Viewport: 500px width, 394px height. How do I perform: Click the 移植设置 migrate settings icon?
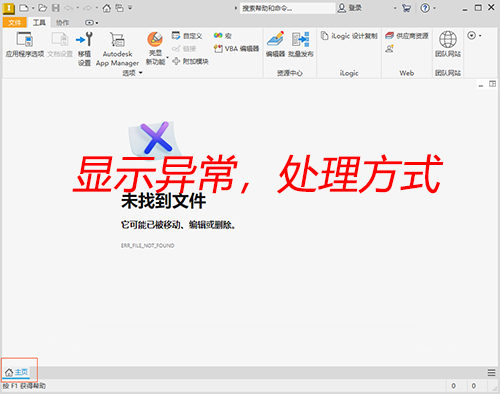[x=84, y=48]
